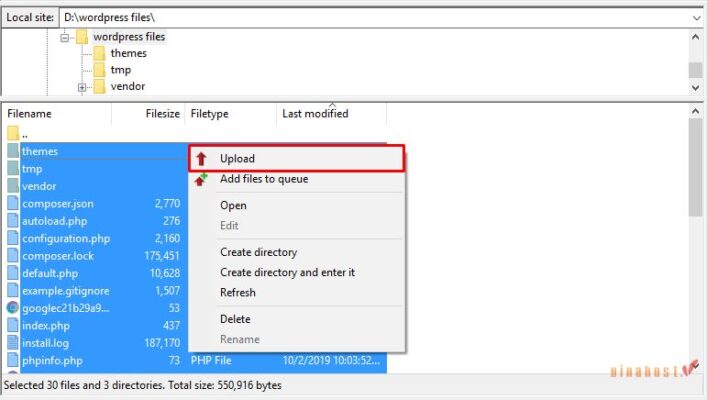Click the up arrow of the file list scrollbar
Screen dimensions: 707x400
[695, 111]
